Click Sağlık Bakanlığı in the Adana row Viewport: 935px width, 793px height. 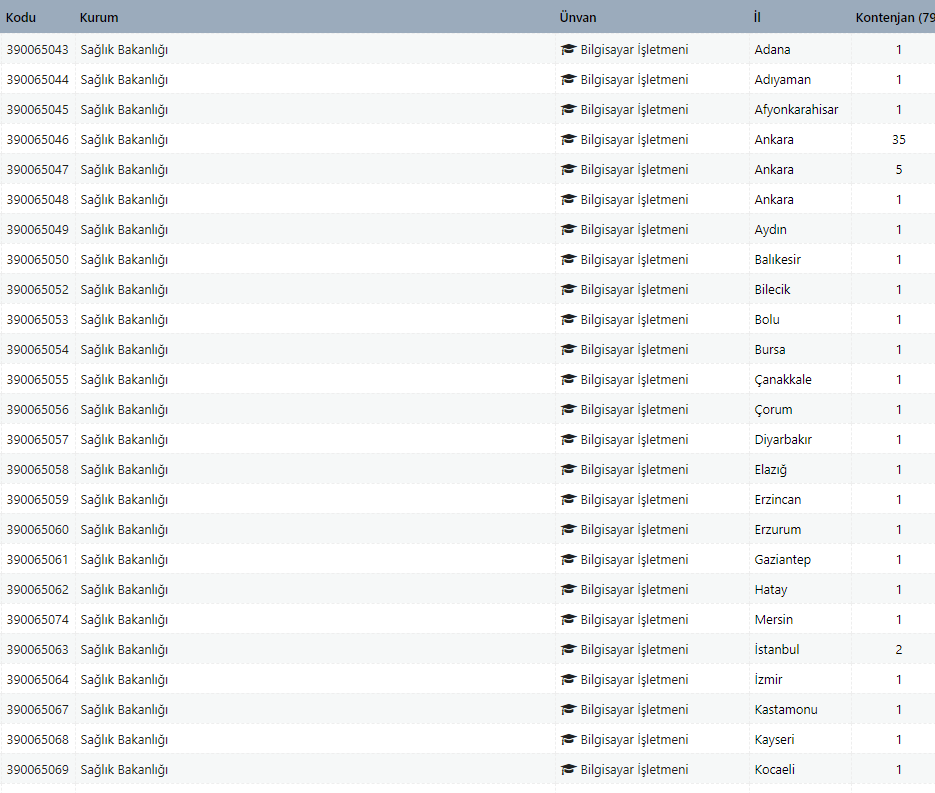[x=124, y=50]
